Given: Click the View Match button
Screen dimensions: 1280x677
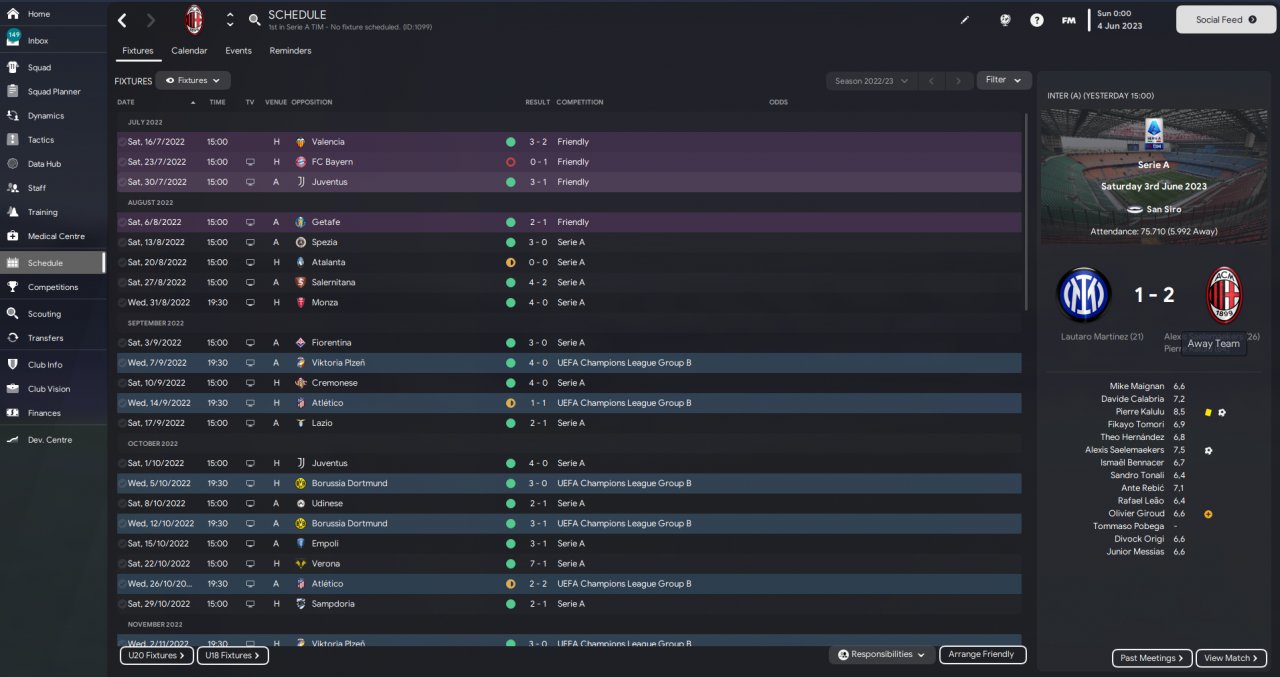Looking at the screenshot, I should pos(1231,658).
